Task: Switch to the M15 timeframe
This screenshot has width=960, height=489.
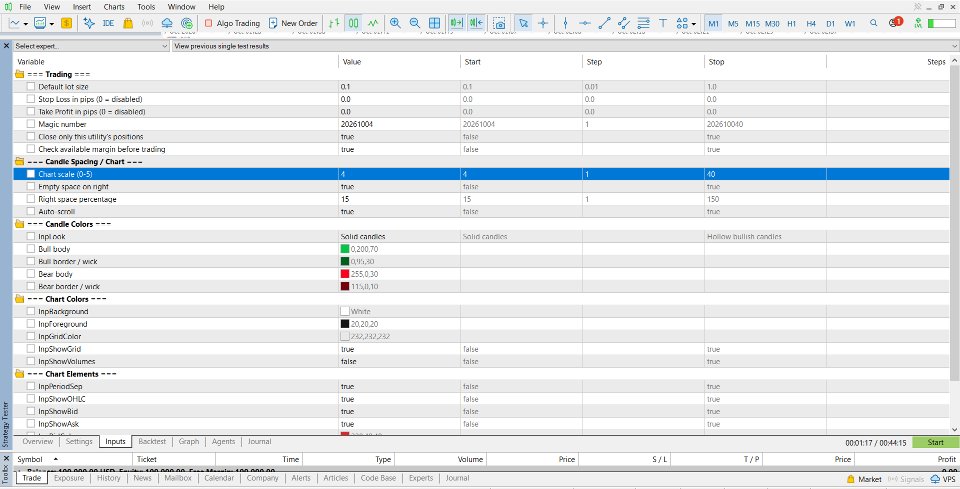Action: pos(752,24)
